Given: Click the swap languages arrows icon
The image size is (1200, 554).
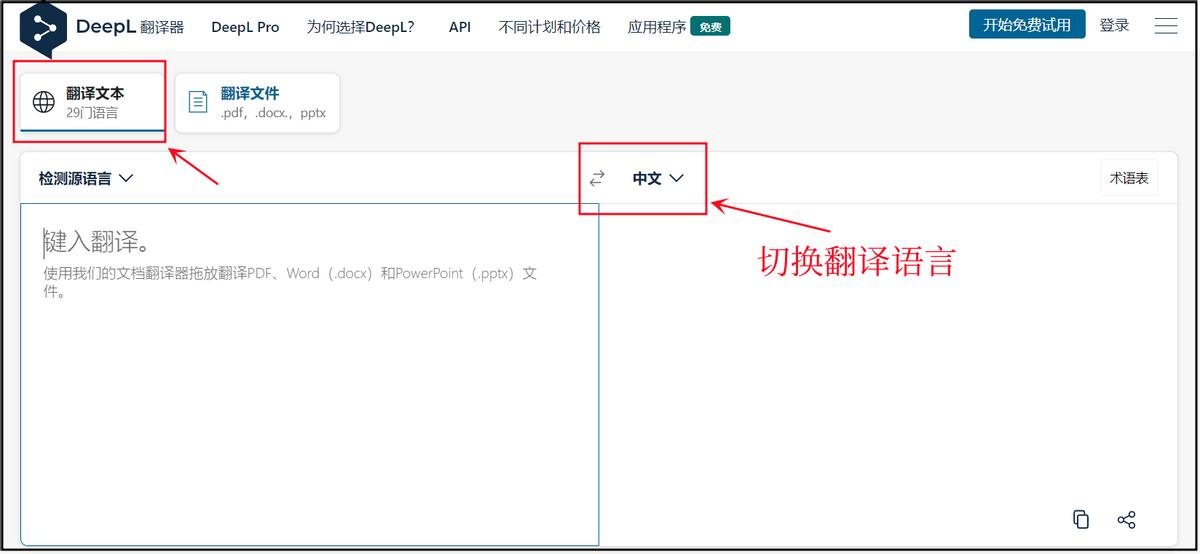Looking at the screenshot, I should click(597, 178).
